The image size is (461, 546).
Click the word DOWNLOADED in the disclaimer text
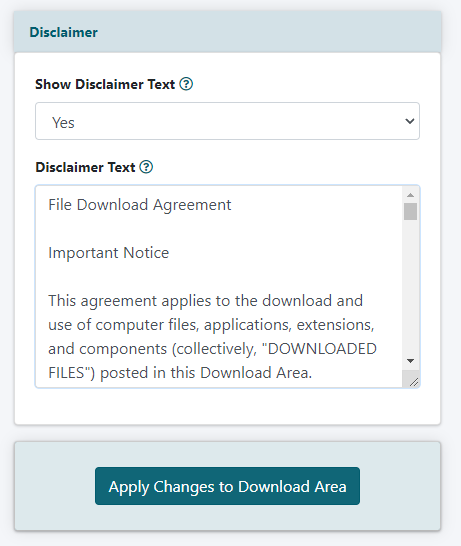[322, 349]
